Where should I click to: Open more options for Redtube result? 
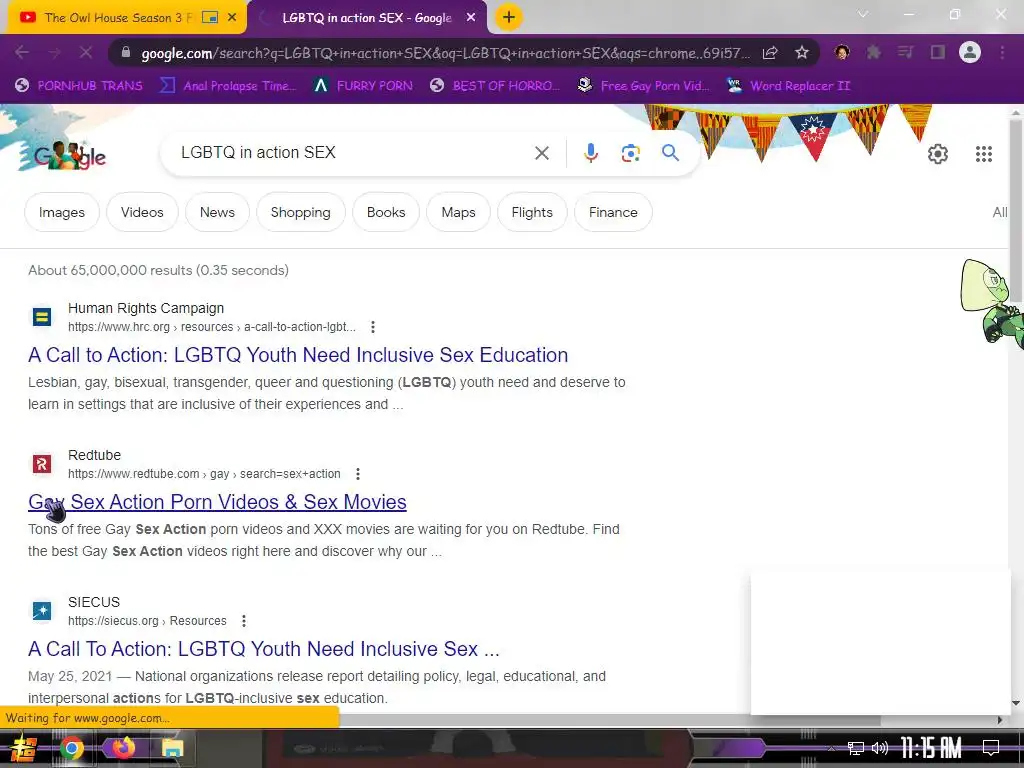(358, 473)
